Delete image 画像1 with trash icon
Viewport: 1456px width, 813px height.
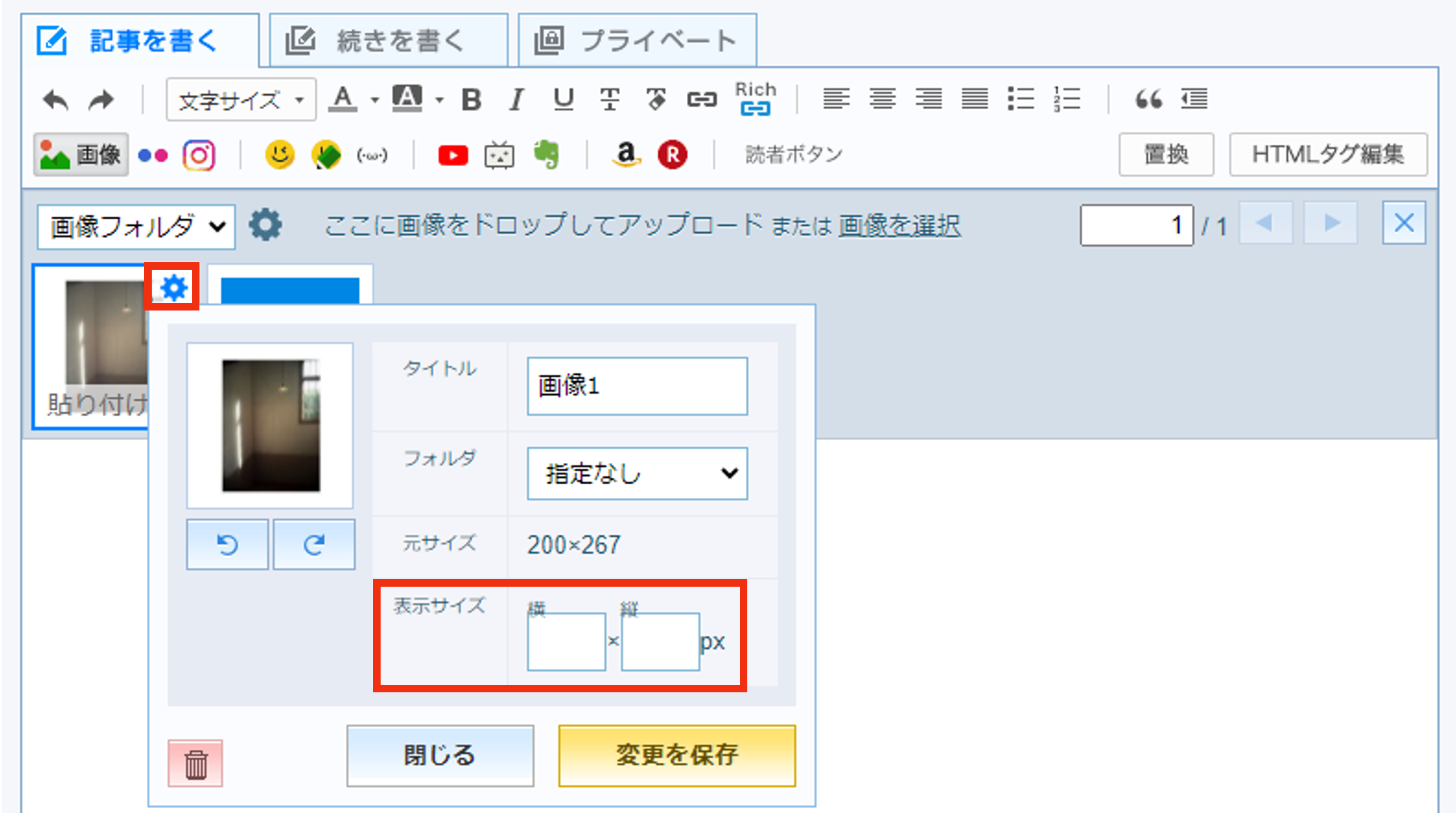point(196,763)
